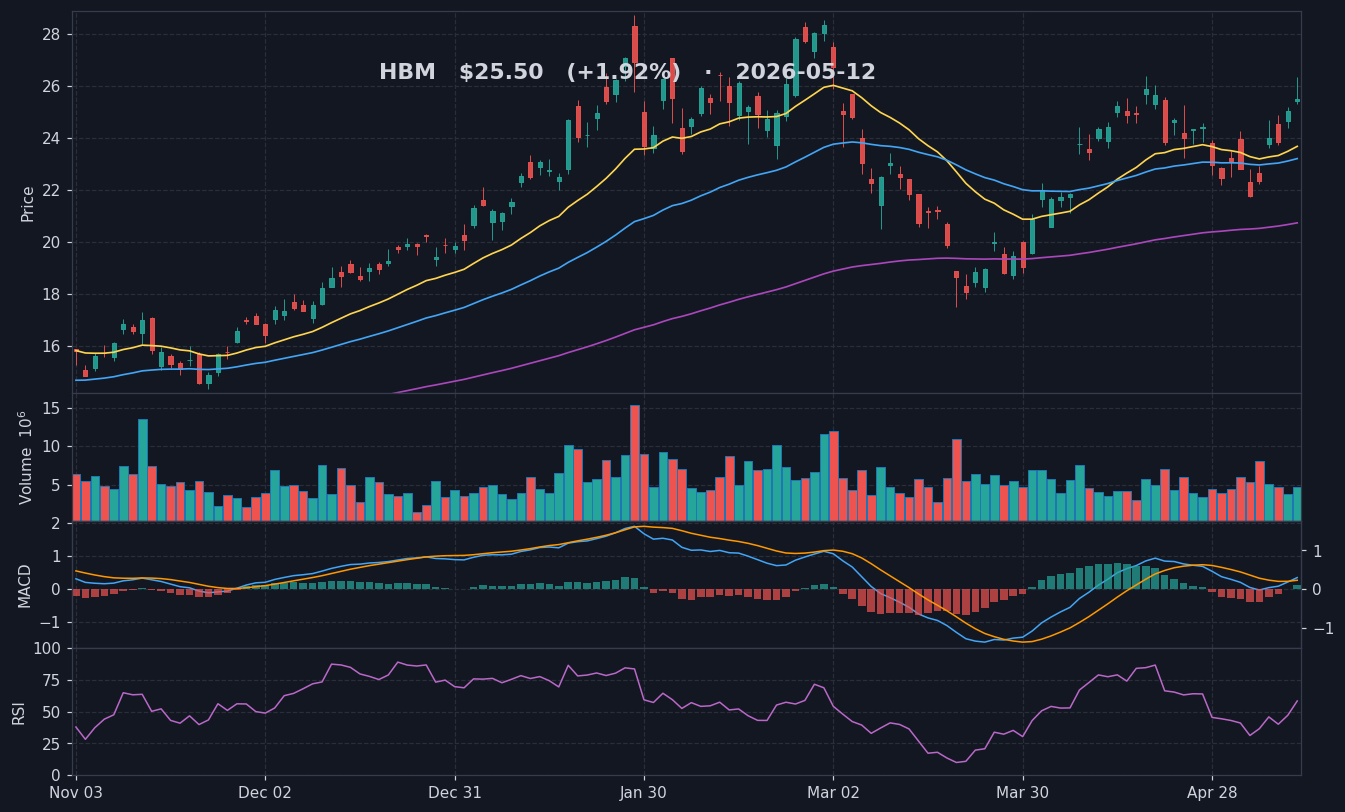This screenshot has height=812, width=1345.
Task: Click the Dec 31 date label
Action: point(455,792)
